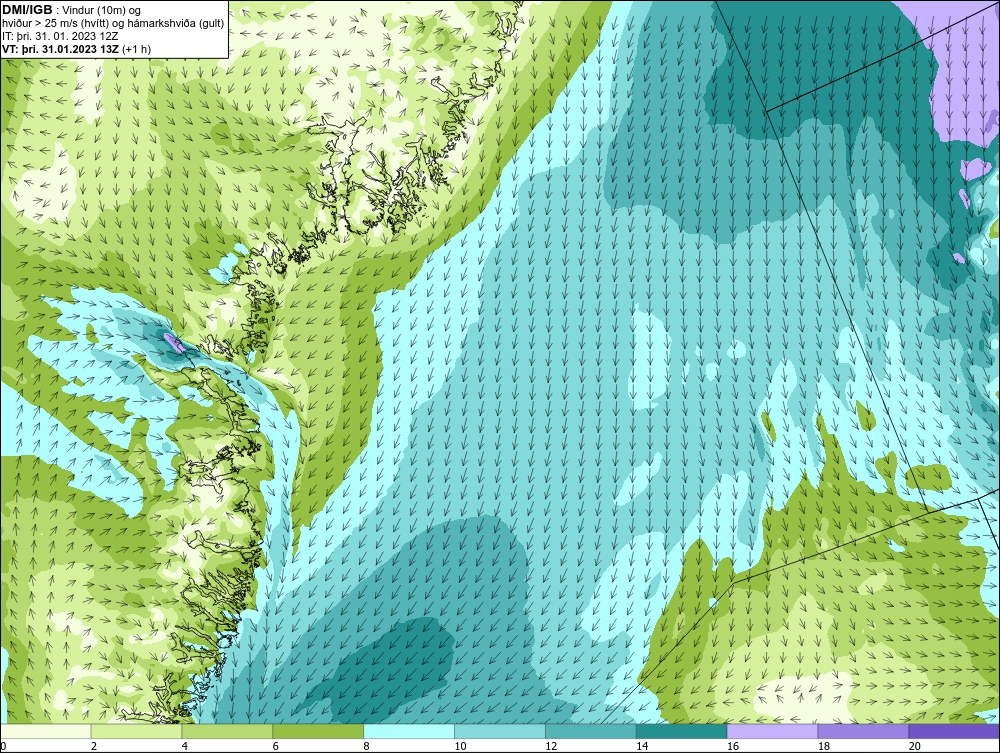
Task: Click the light cyan 8–10 m/s color swatch
Action: pyautogui.click(x=409, y=731)
